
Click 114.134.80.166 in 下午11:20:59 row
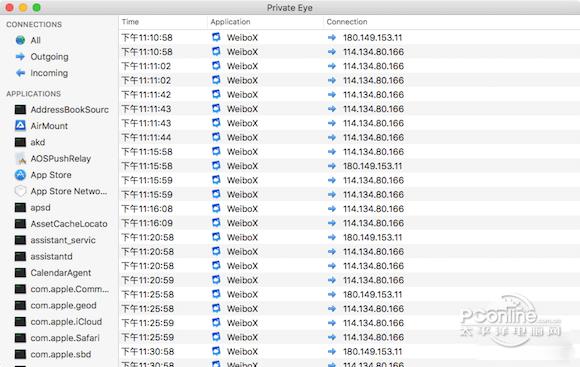[373, 280]
